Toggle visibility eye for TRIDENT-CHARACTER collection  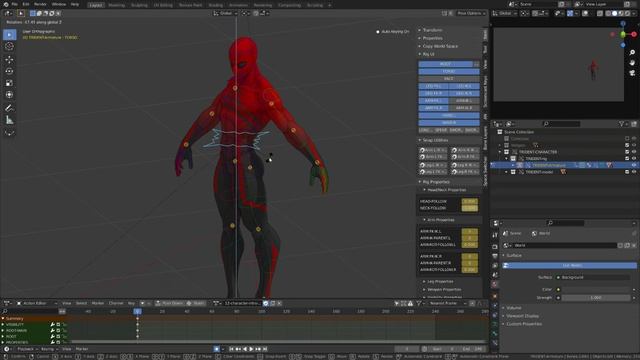(x=634, y=152)
